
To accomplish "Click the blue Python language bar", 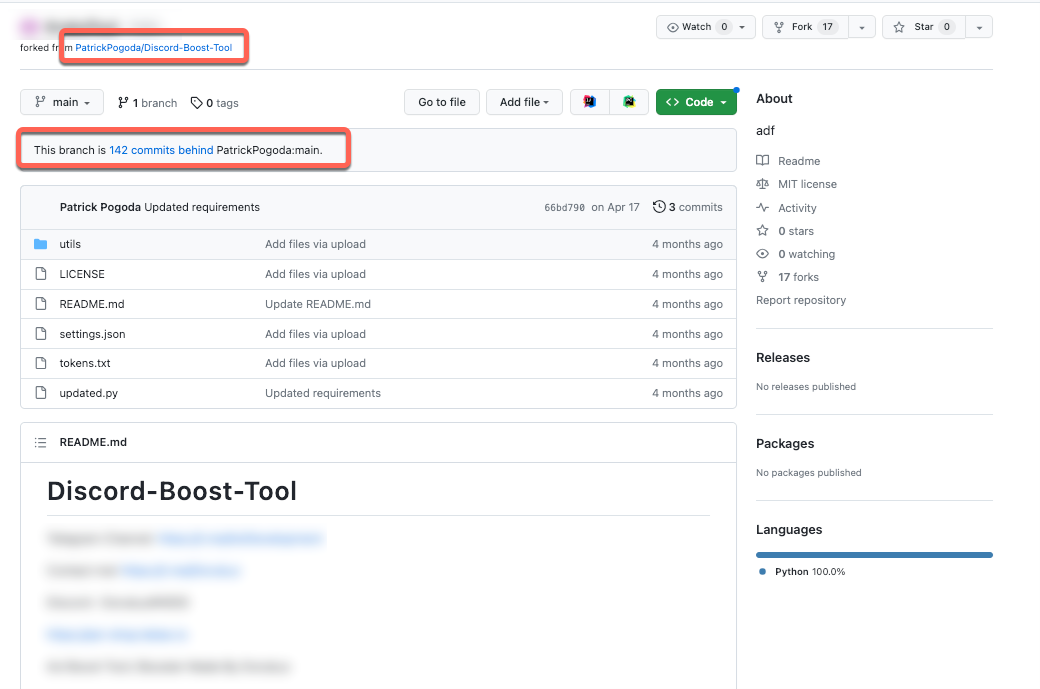I will click(874, 555).
